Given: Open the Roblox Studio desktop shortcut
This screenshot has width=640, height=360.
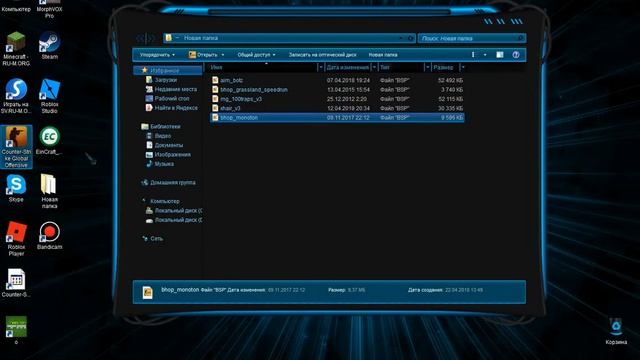Looking at the screenshot, I should pyautogui.click(x=49, y=96).
